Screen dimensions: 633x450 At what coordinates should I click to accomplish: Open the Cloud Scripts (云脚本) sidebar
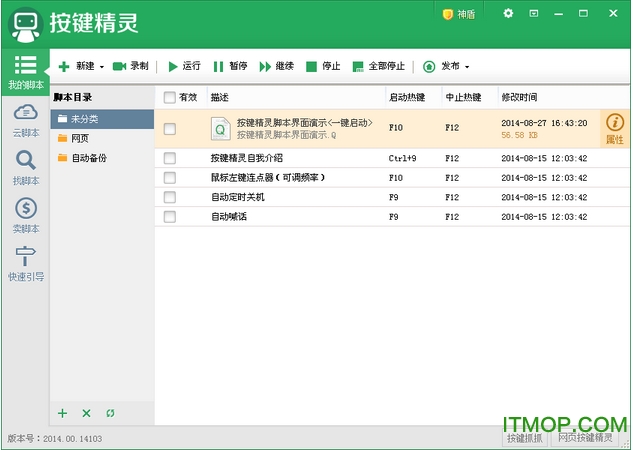(x=25, y=119)
